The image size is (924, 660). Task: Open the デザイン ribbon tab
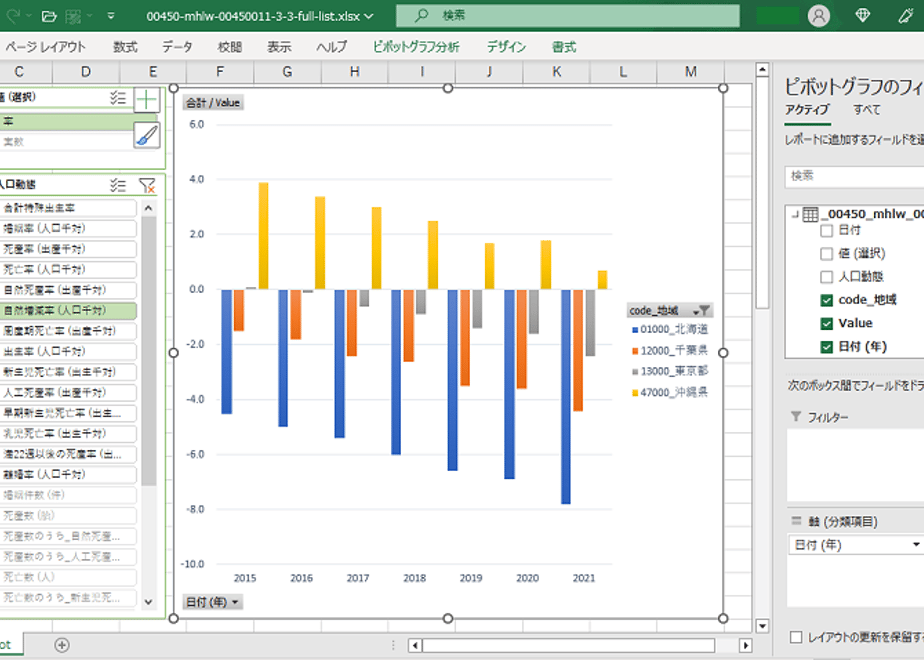pos(506,47)
